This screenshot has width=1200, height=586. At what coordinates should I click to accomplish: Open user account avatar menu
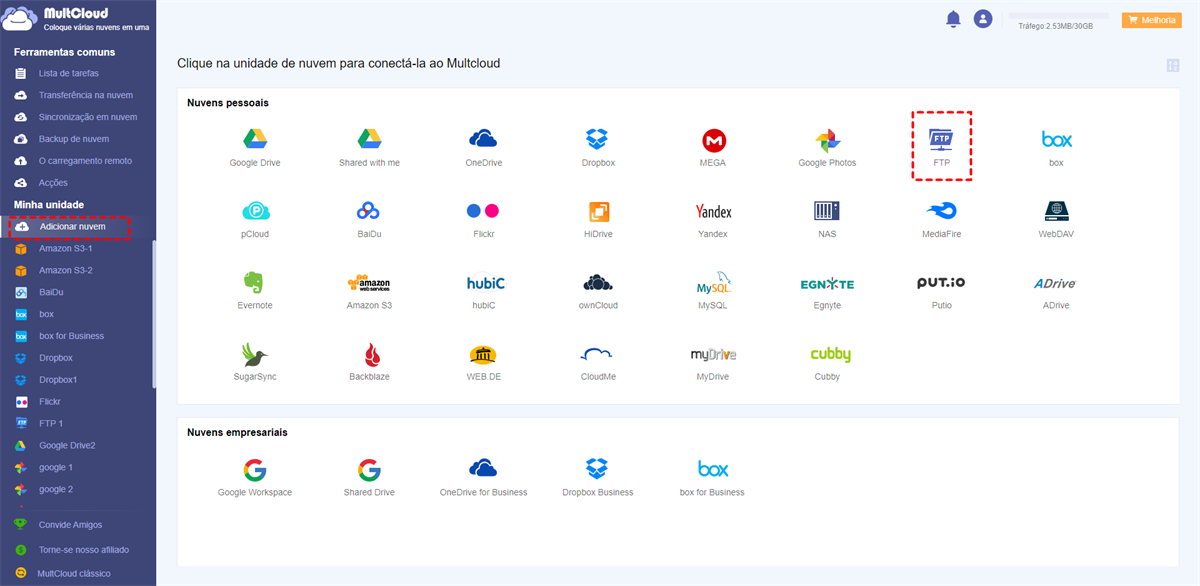pos(983,19)
